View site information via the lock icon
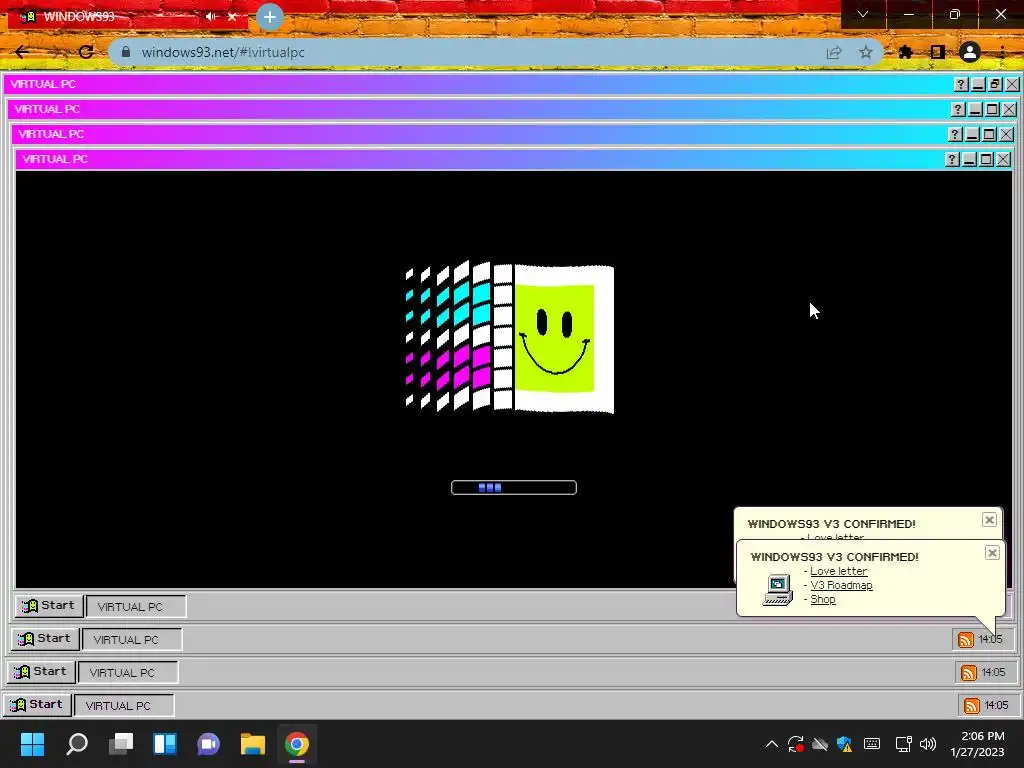The width and height of the screenshot is (1024, 768). (x=126, y=52)
